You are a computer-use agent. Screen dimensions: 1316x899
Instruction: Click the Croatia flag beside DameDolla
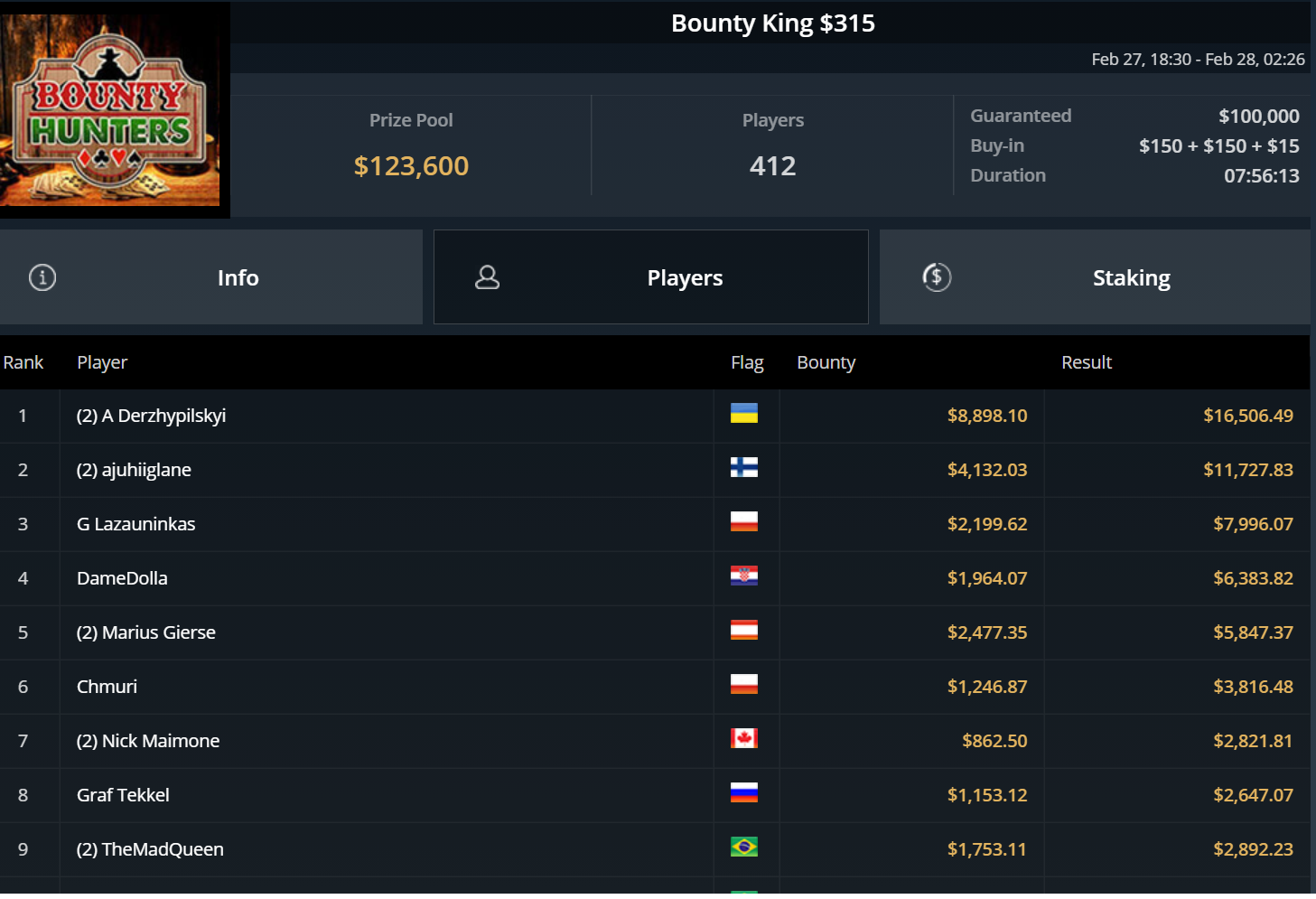pyautogui.click(x=743, y=576)
